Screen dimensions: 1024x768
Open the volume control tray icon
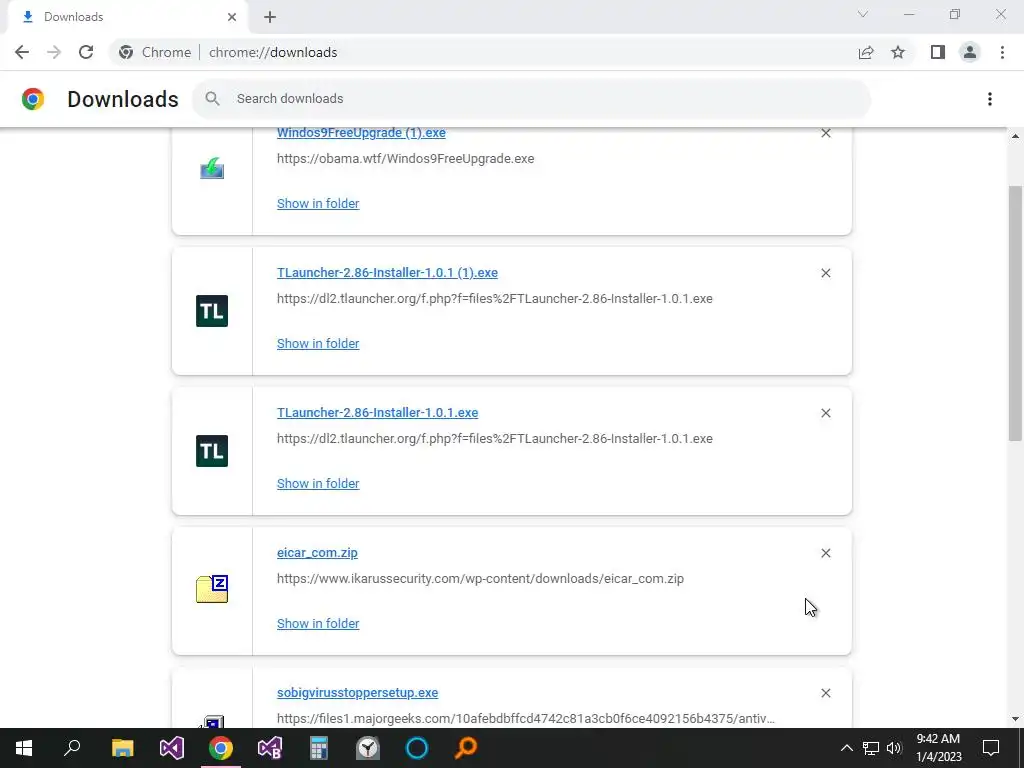(x=894, y=748)
